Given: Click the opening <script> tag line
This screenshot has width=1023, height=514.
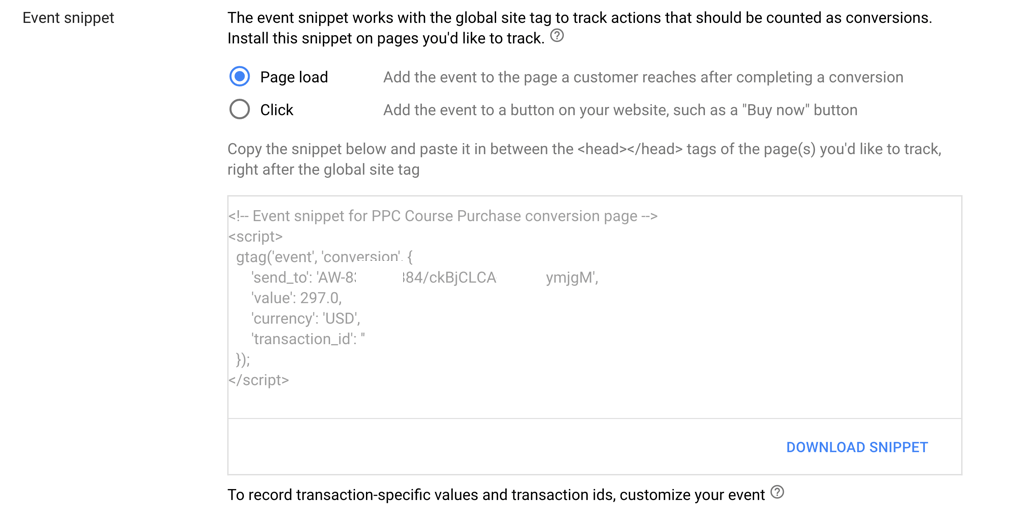Looking at the screenshot, I should coord(256,236).
